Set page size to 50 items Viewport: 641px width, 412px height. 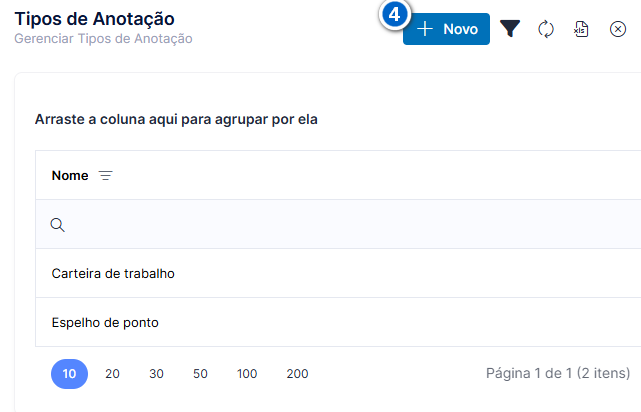pyautogui.click(x=200, y=374)
